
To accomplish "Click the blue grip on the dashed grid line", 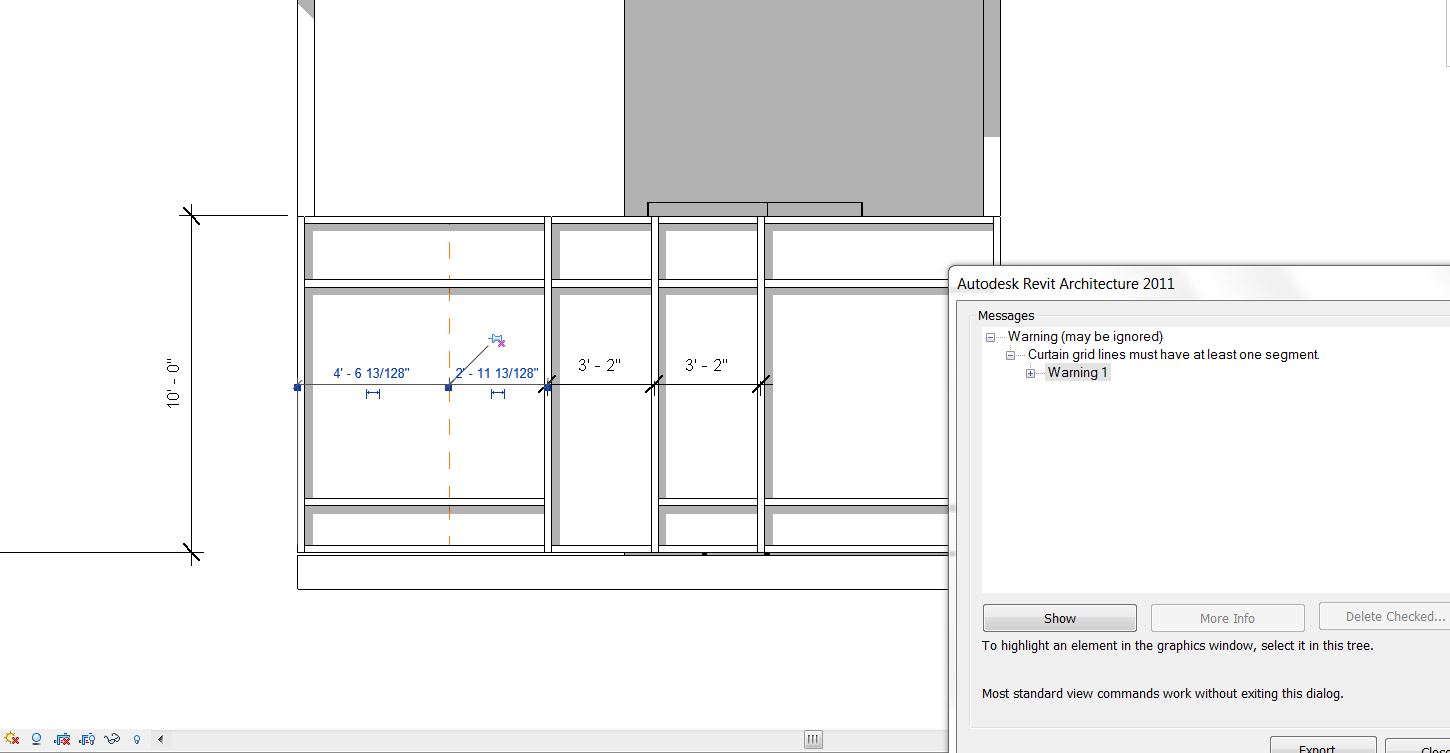I will coord(448,387).
